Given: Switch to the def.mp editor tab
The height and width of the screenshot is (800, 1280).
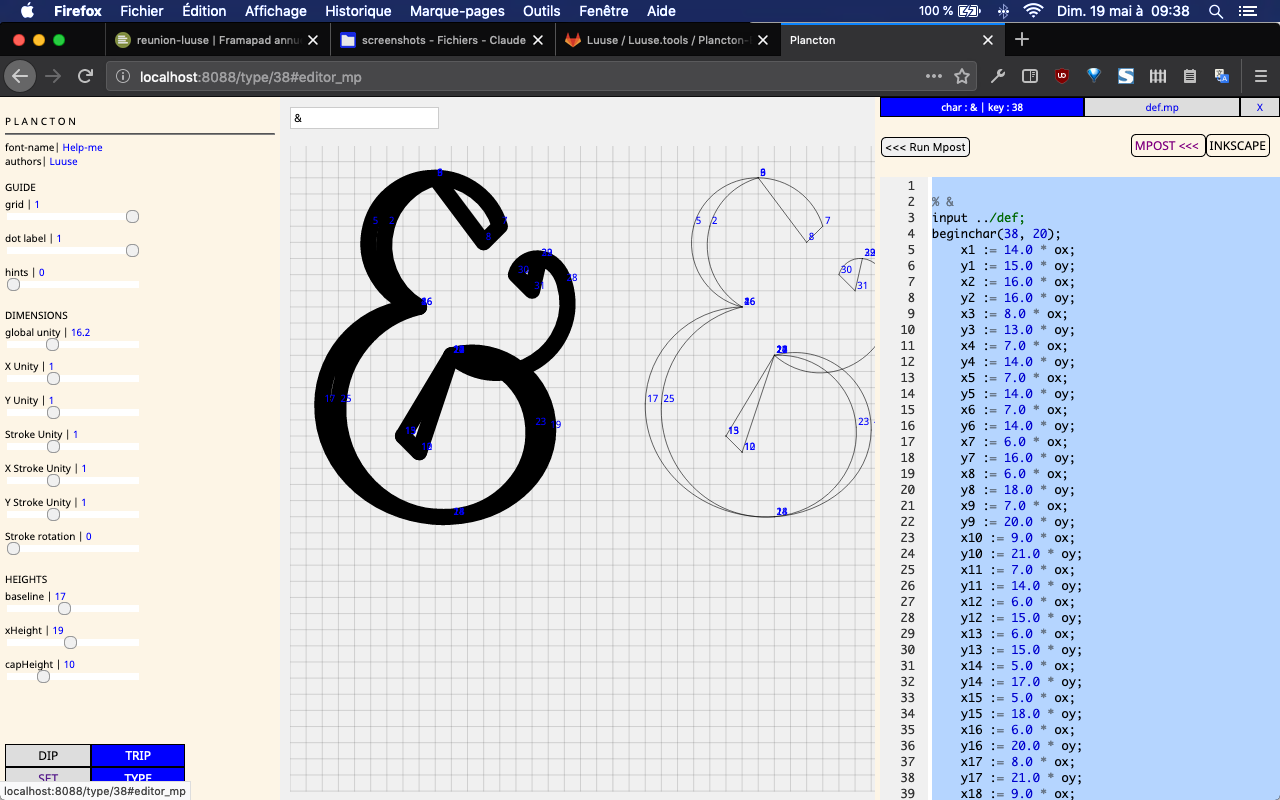Looking at the screenshot, I should 1161,107.
